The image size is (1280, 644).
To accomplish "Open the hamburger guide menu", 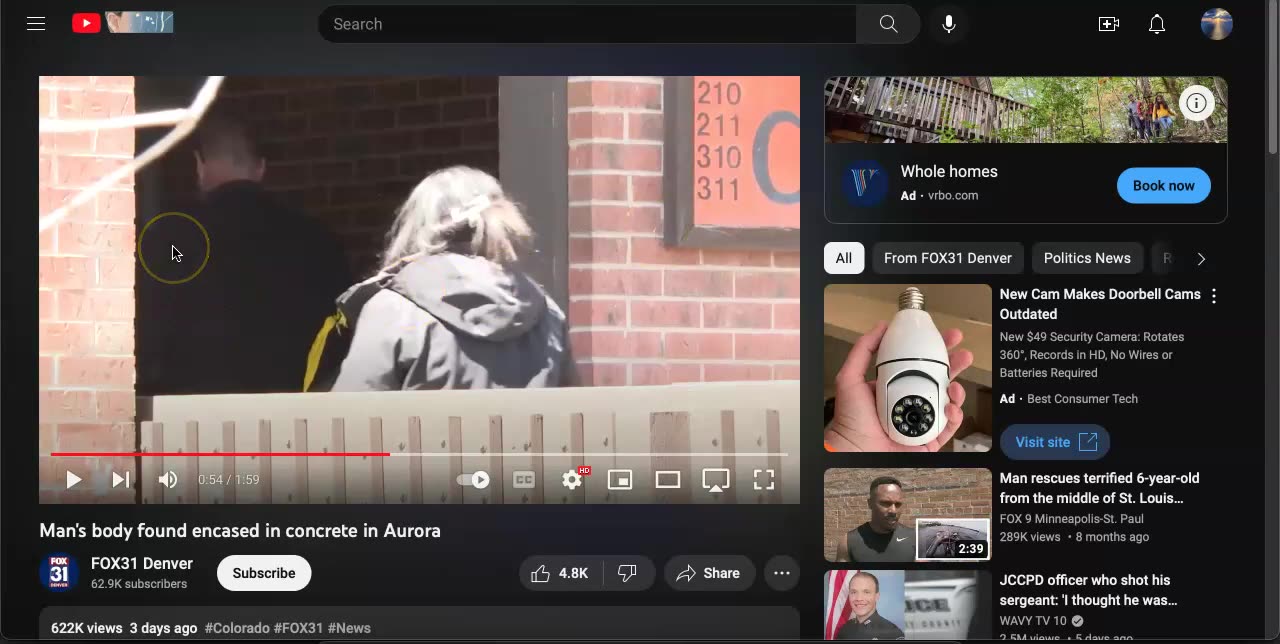I will coord(36,24).
